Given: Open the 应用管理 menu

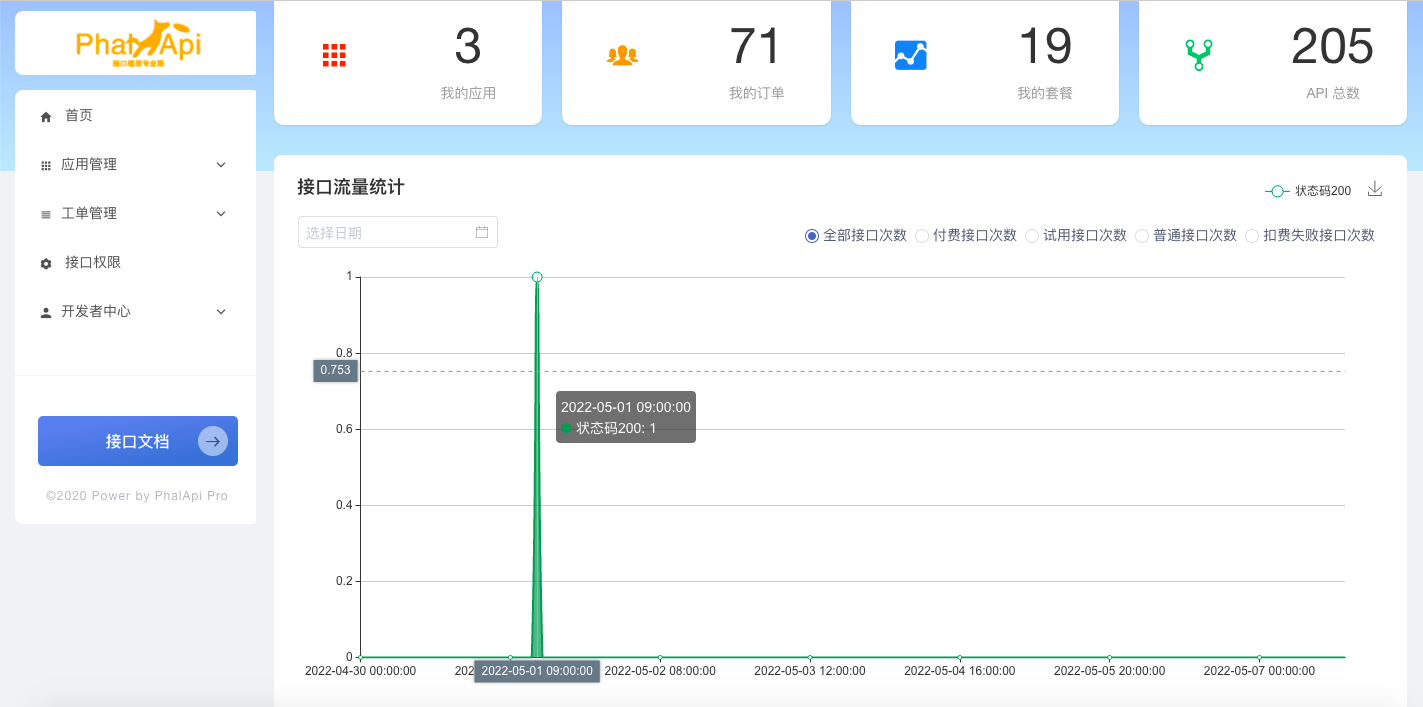Looking at the screenshot, I should 135,165.
